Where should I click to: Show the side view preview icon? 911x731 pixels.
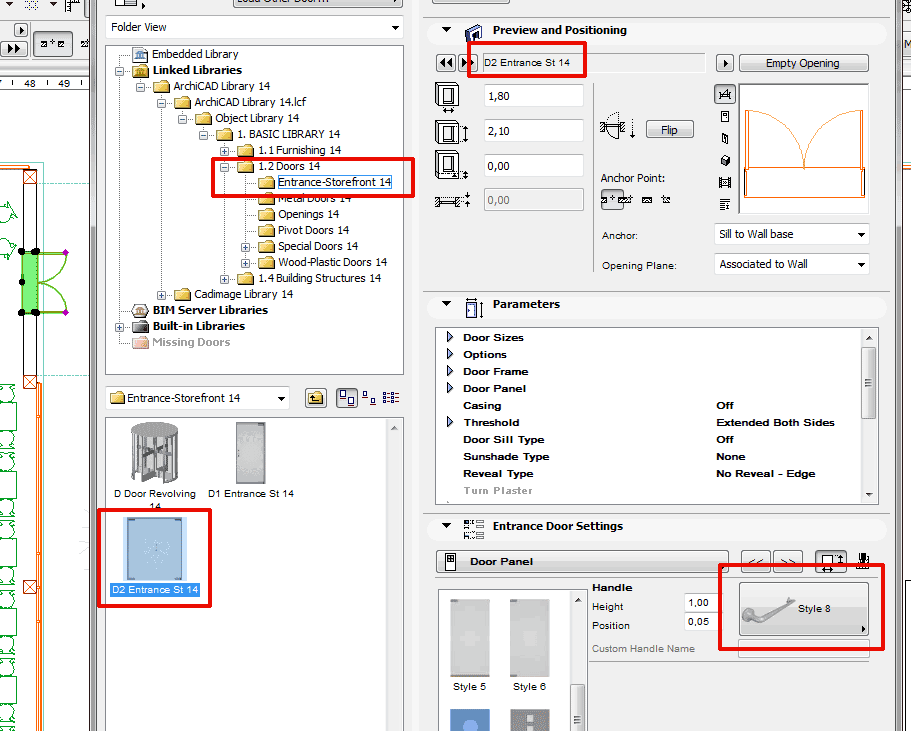click(x=725, y=138)
